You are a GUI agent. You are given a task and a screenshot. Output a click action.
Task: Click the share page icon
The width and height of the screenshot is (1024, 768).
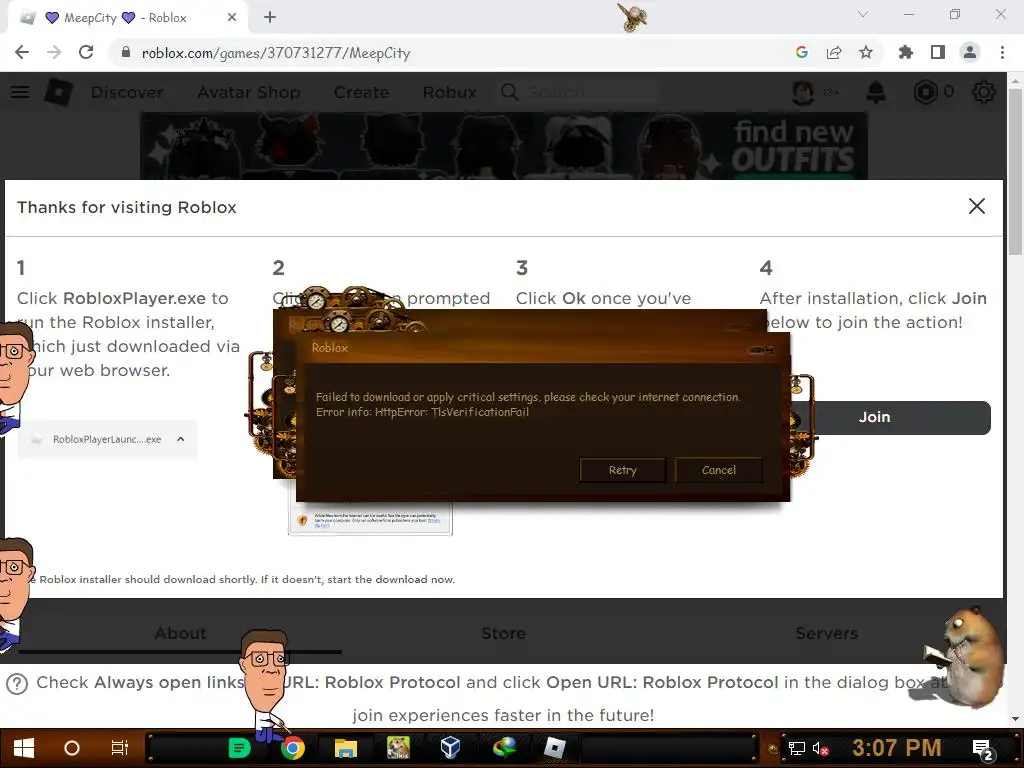(x=834, y=52)
